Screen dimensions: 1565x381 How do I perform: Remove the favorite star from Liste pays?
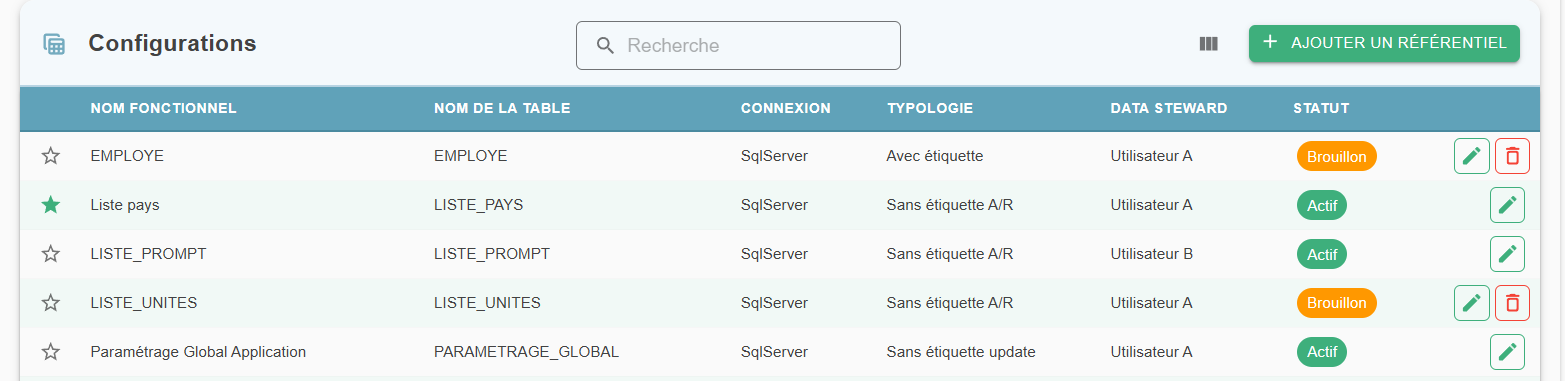pos(51,205)
